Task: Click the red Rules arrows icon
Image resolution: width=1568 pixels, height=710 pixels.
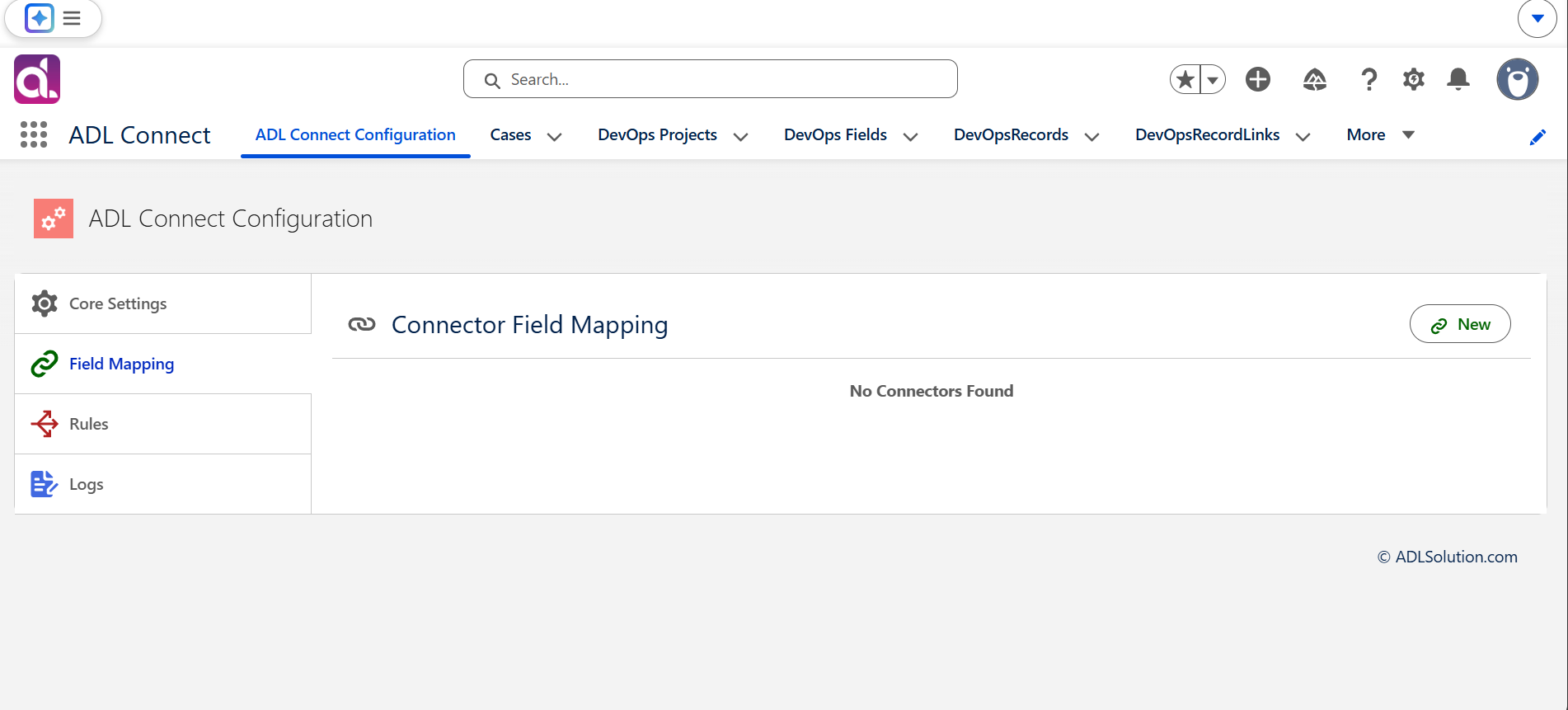Action: 45,424
